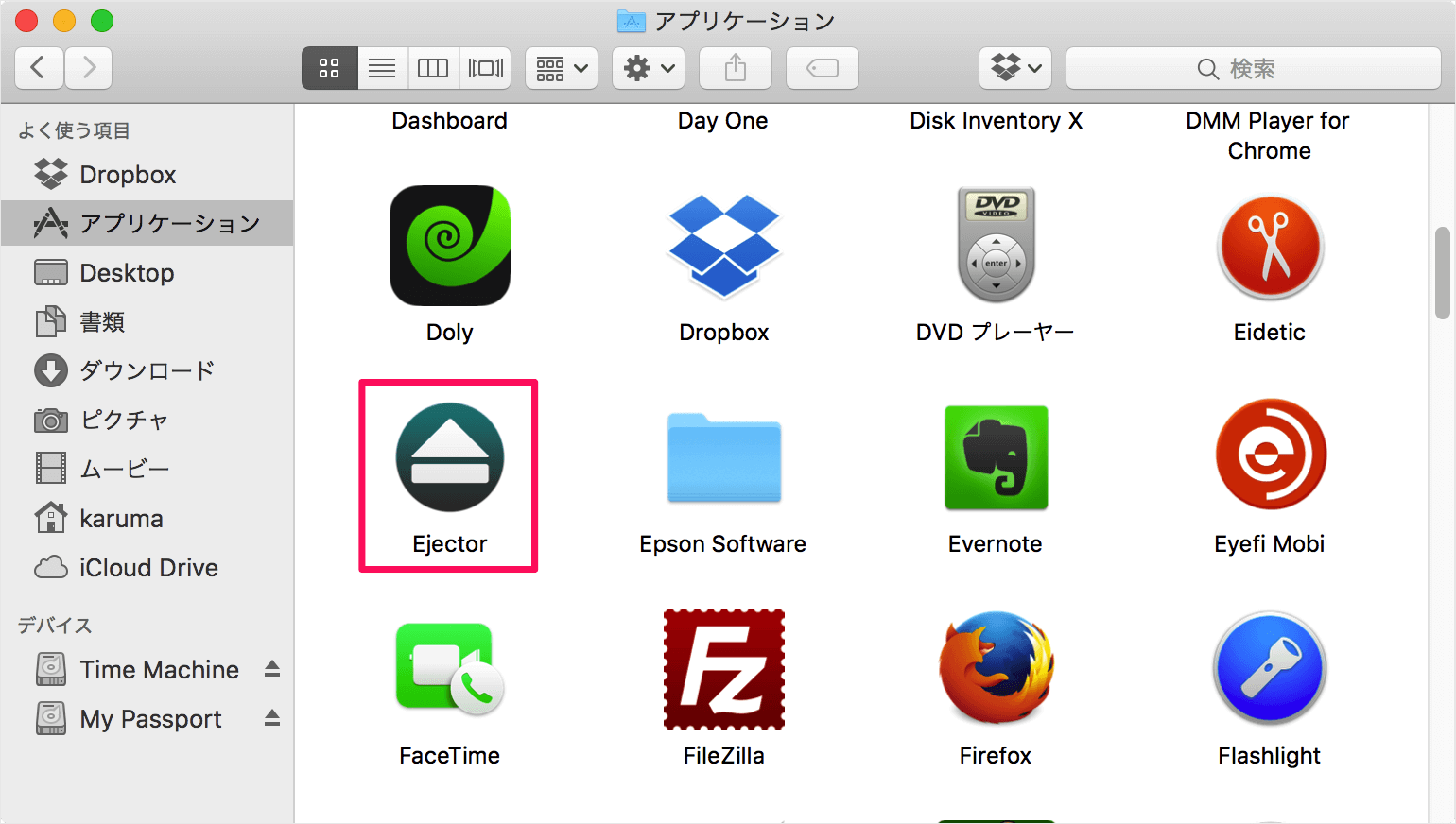This screenshot has height=824, width=1456.
Task: Open the item arrangement dropdown
Action: pyautogui.click(x=562, y=68)
